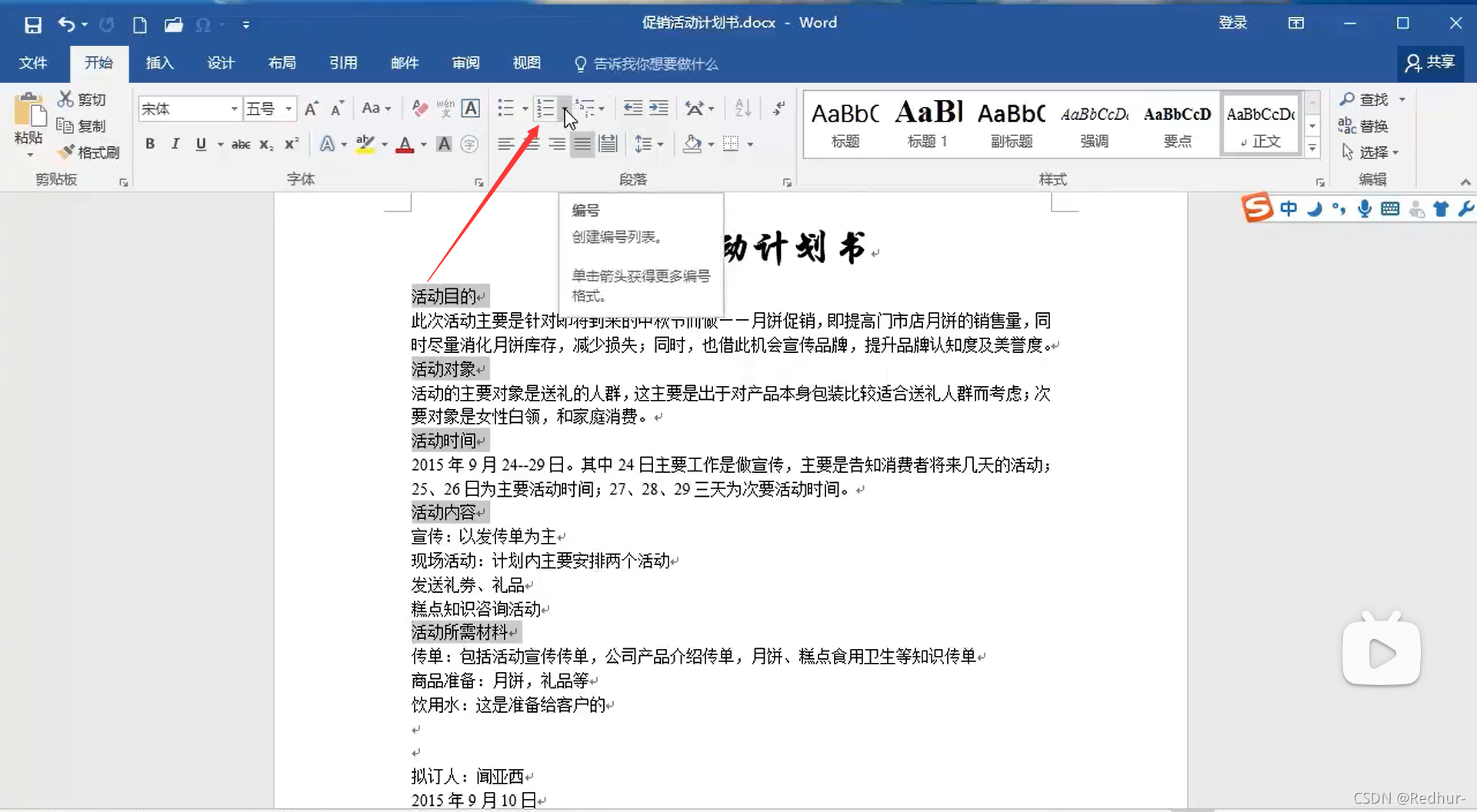
Task: Switch to the 审阅 ribbon tab
Action: click(465, 63)
